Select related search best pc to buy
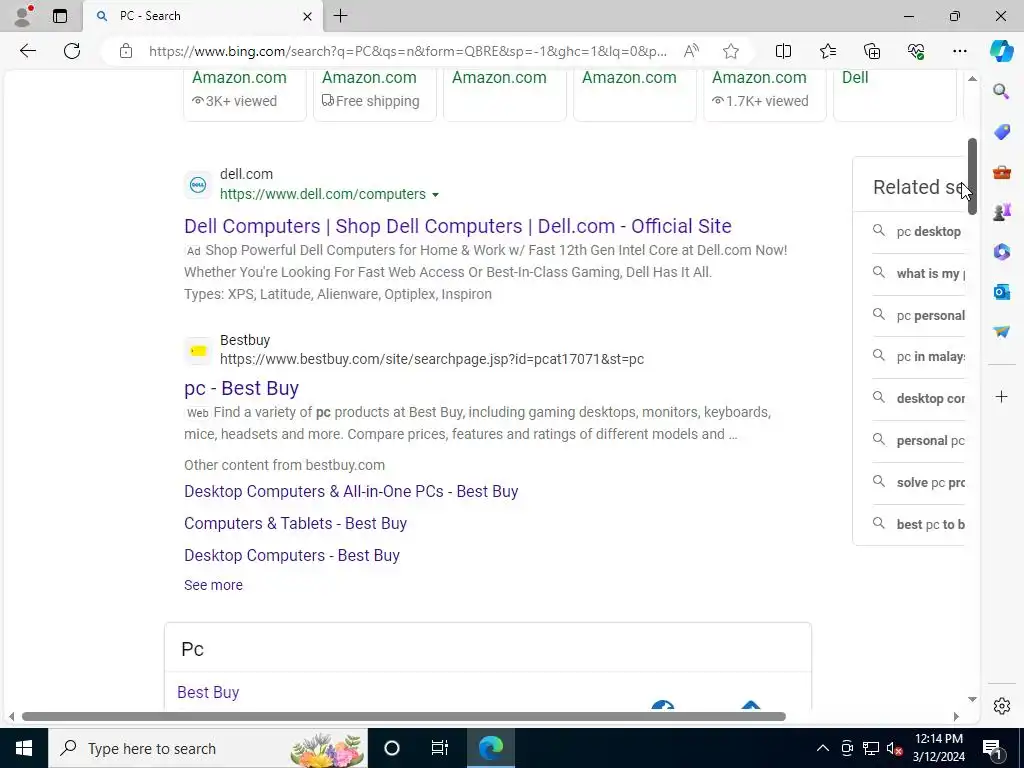The image size is (1024, 768). coord(919,524)
